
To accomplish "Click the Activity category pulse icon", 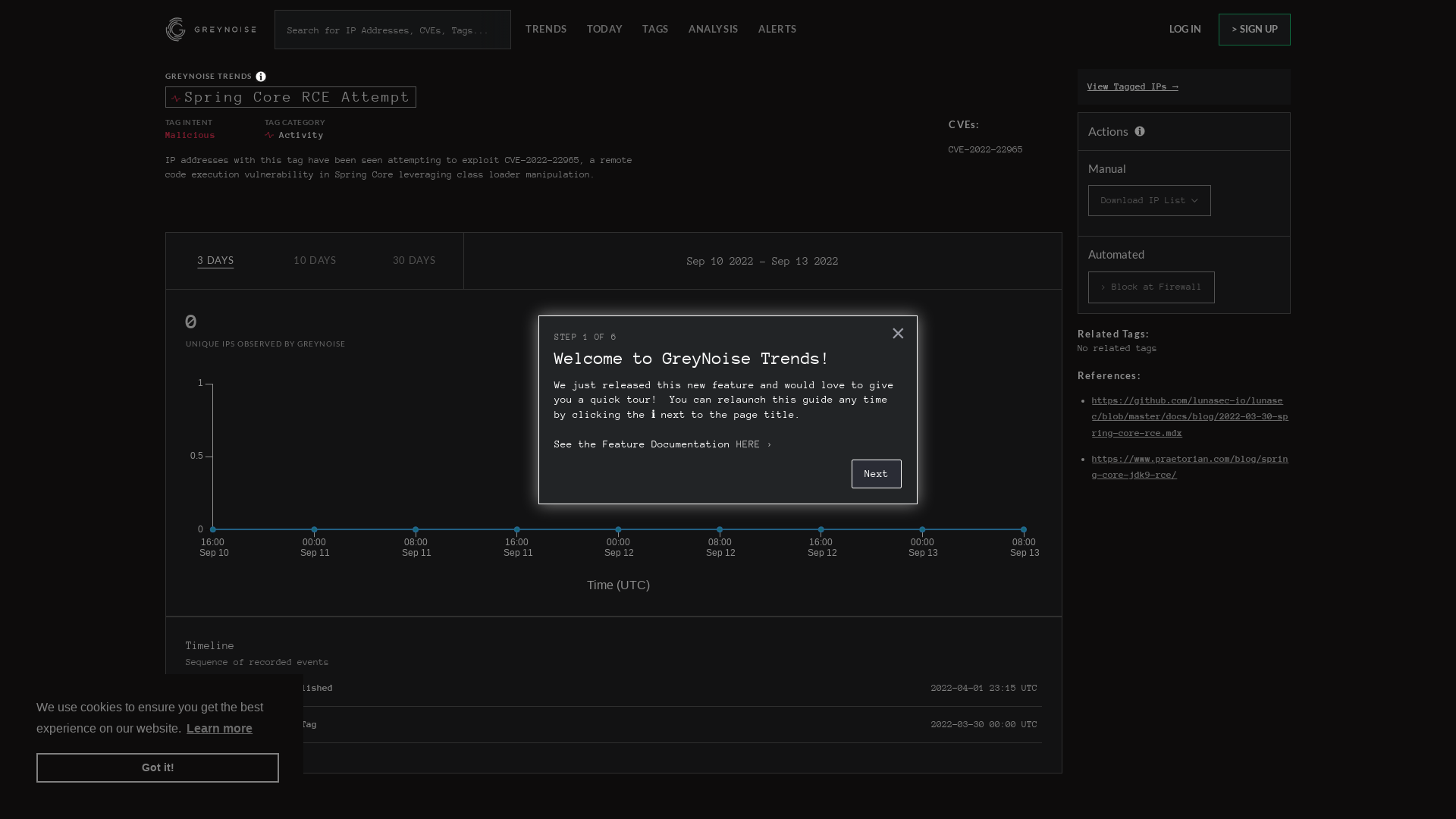I will 269,135.
